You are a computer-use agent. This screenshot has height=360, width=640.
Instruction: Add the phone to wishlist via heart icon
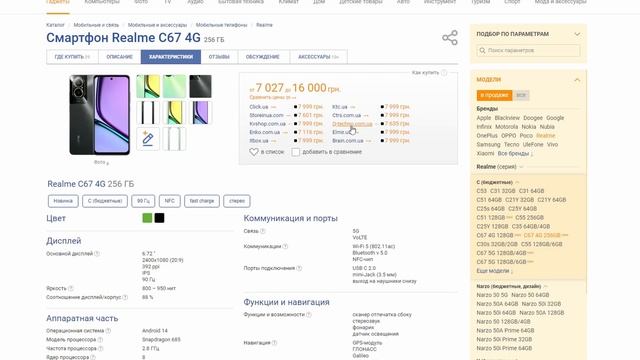coord(254,152)
